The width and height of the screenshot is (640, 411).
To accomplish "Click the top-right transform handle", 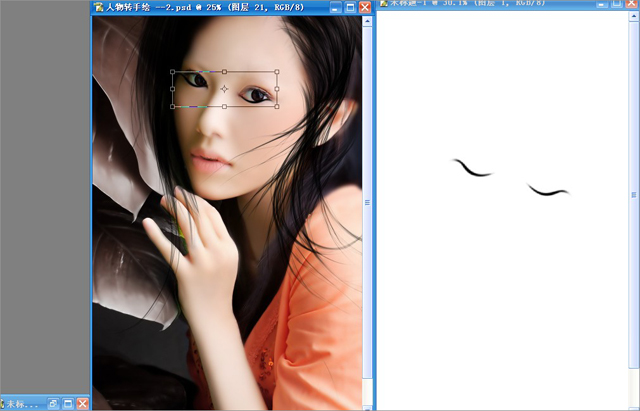I will 277,72.
